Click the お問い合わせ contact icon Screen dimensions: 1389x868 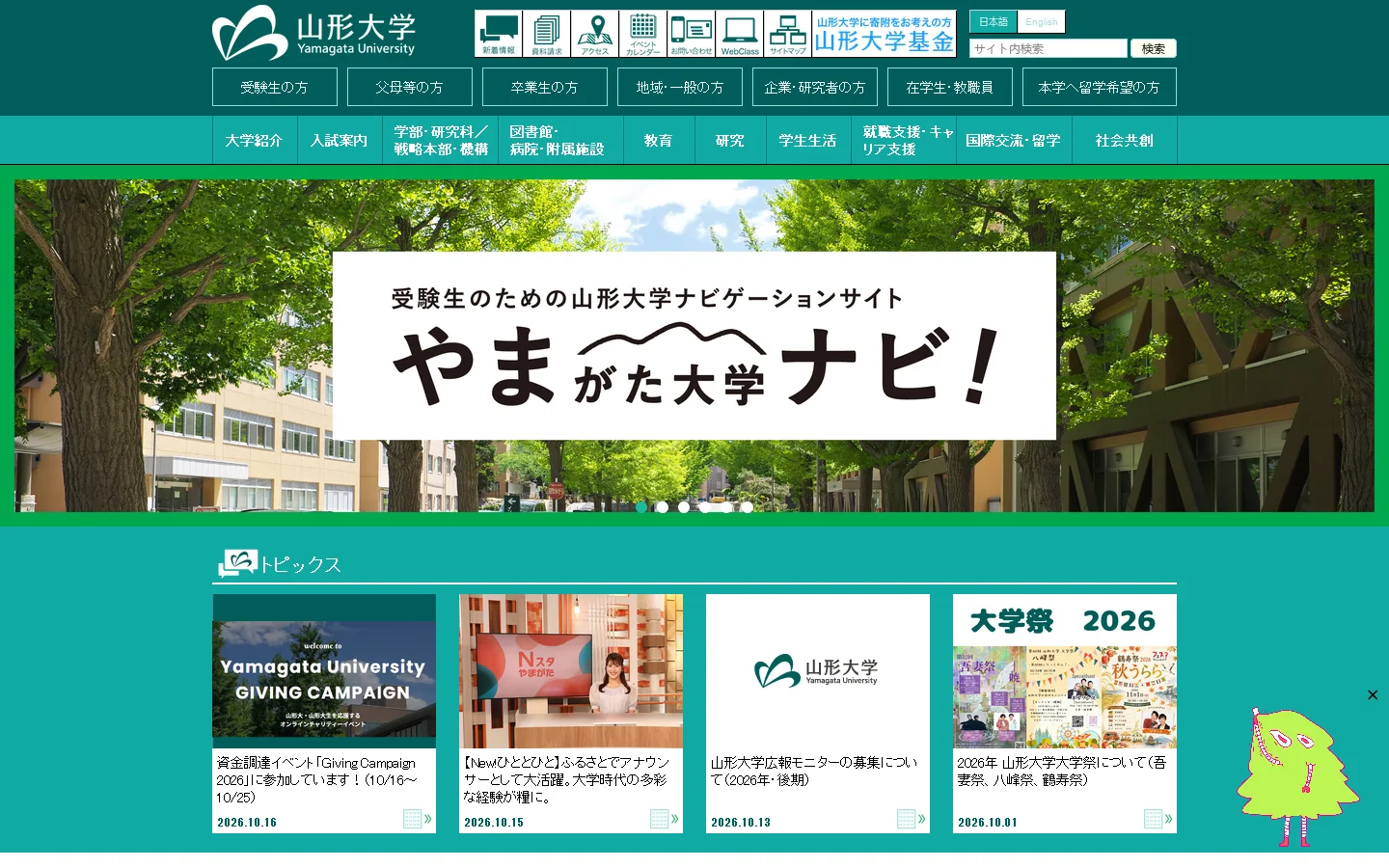point(692,34)
